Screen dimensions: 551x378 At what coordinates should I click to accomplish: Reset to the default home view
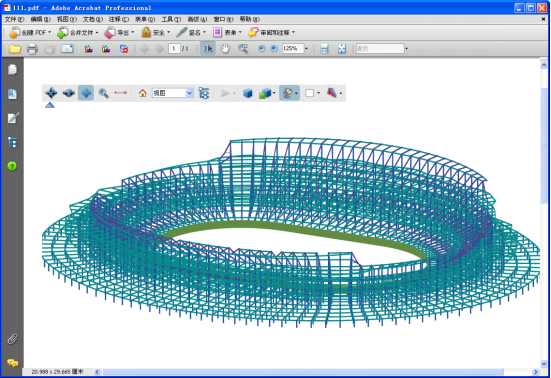[x=142, y=93]
